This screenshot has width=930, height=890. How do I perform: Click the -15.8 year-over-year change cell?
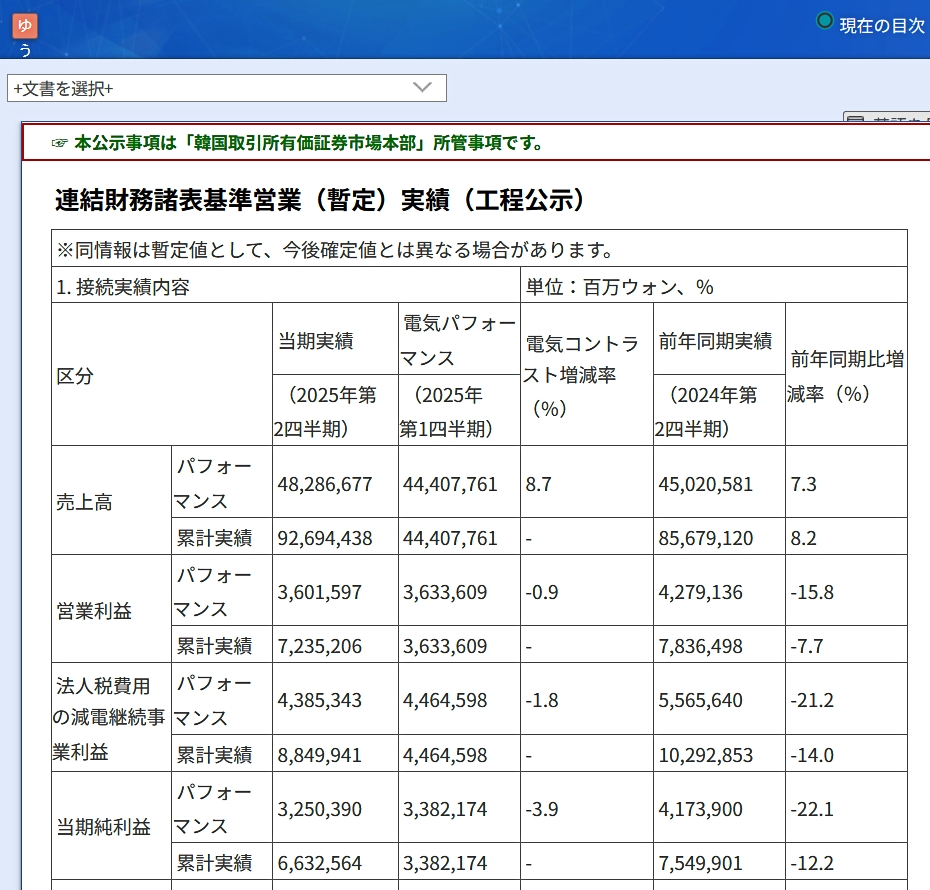coord(810,592)
